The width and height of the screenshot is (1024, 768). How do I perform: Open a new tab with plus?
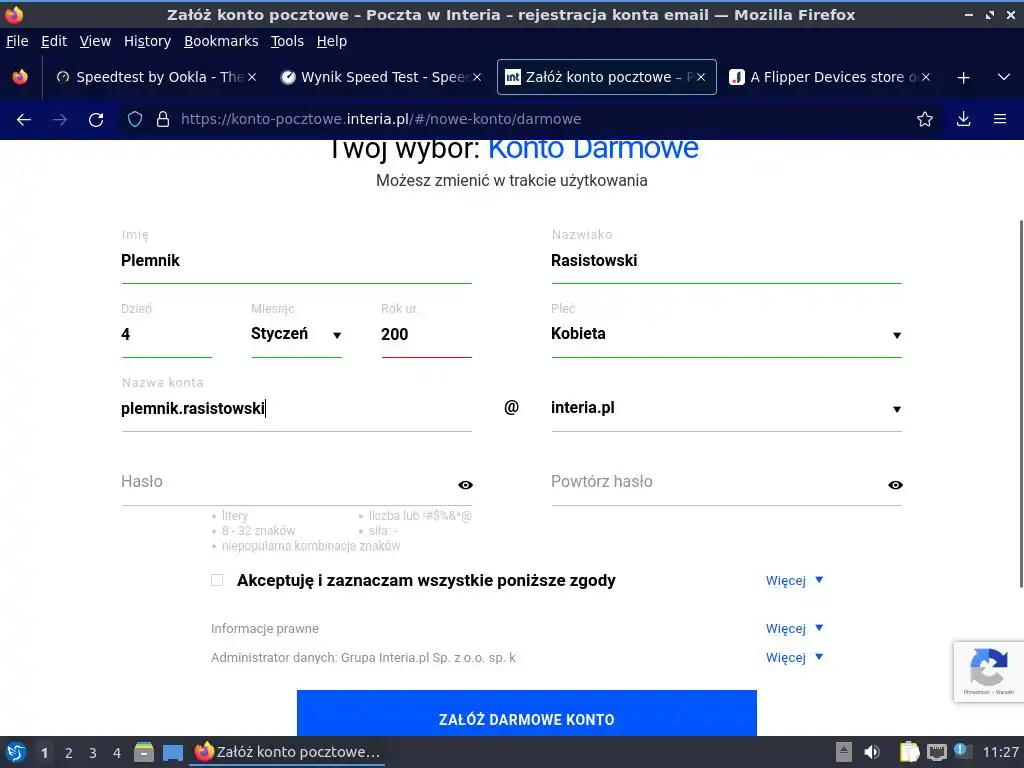pyautogui.click(x=963, y=78)
